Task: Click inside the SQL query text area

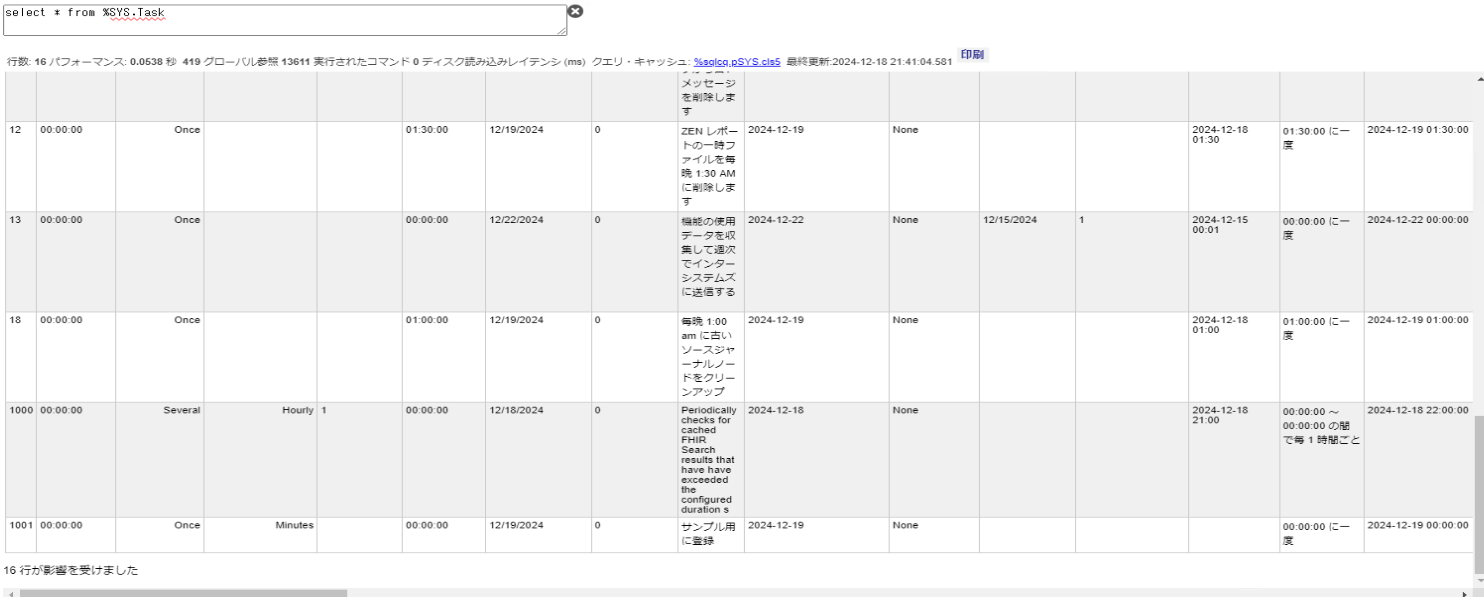Action: [x=280, y=17]
